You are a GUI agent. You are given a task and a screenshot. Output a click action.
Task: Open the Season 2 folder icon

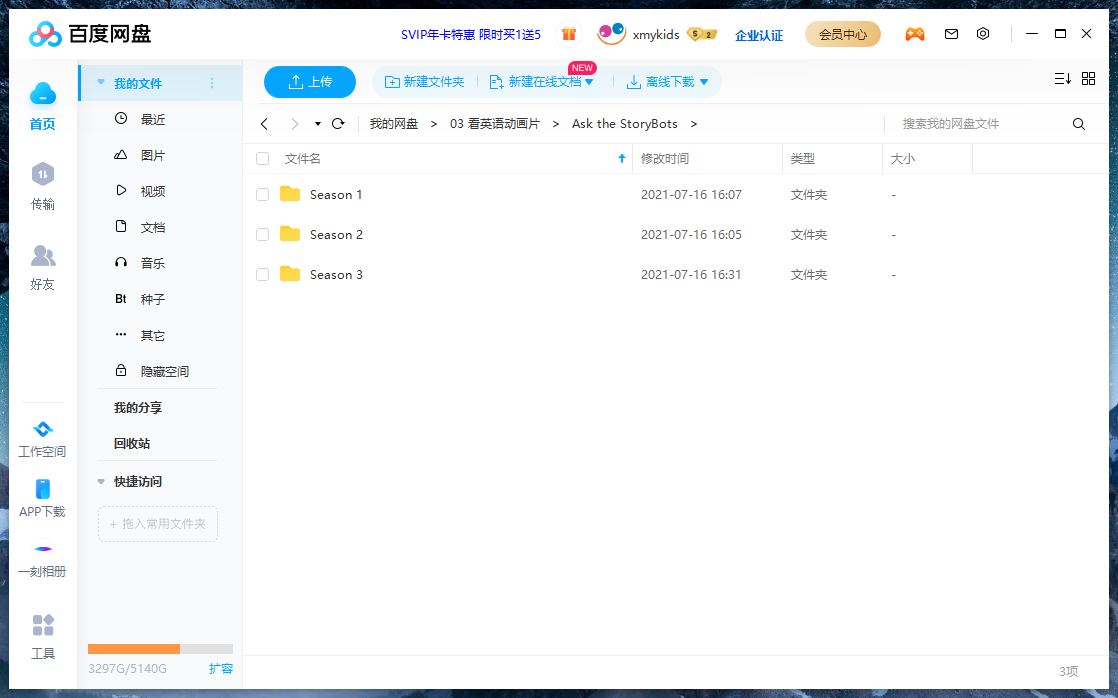289,234
